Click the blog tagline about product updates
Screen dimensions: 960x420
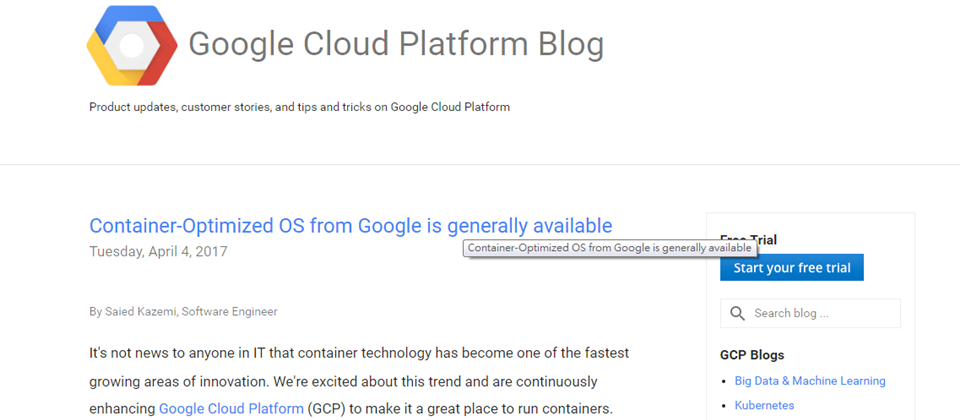pos(299,107)
